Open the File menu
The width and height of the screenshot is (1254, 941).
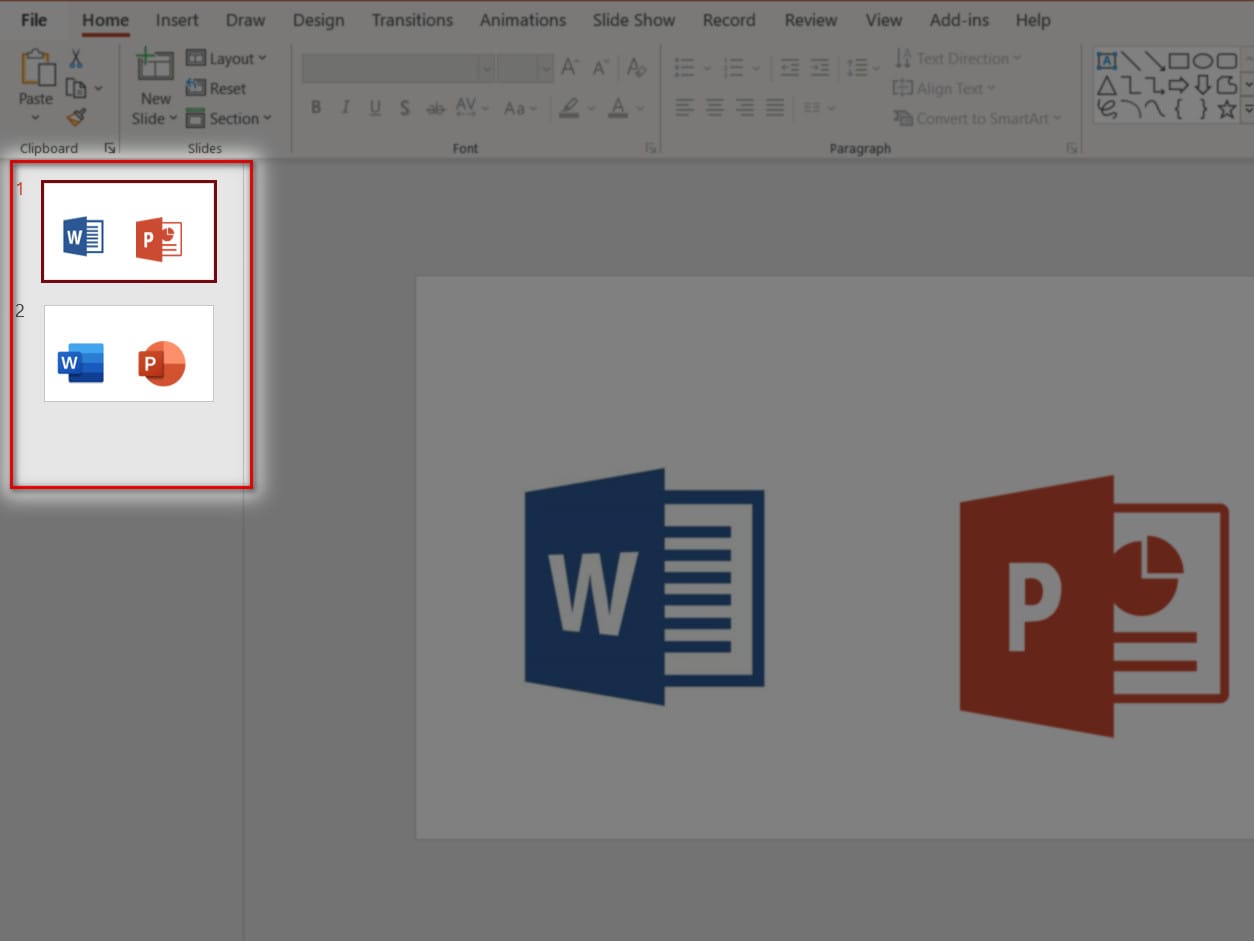pos(34,20)
